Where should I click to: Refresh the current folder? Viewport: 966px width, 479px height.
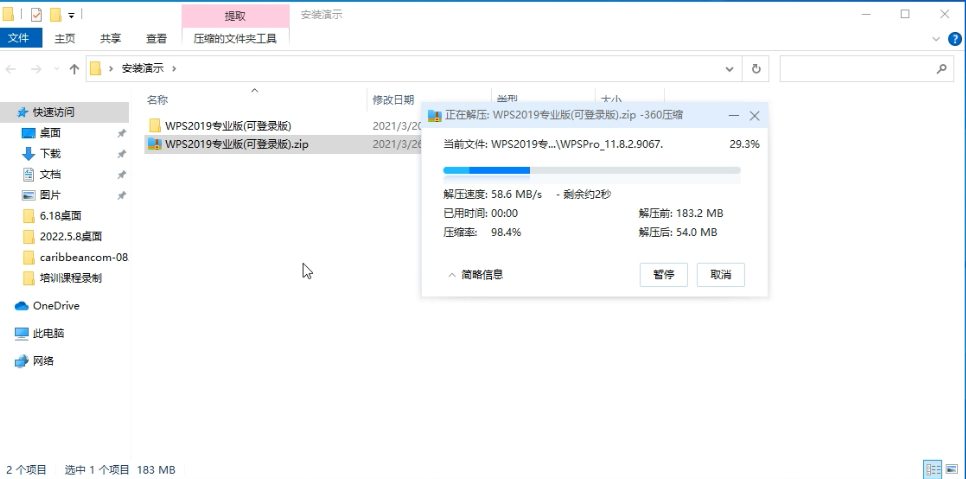pos(756,69)
